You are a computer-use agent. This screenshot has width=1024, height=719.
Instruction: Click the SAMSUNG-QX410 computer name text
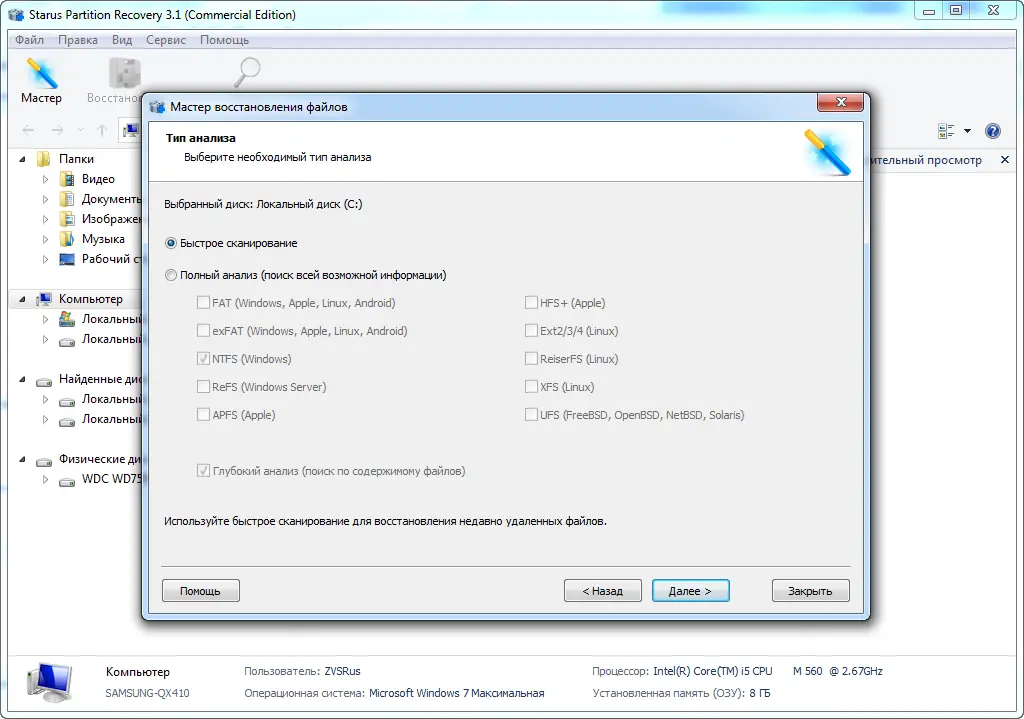[x=148, y=693]
